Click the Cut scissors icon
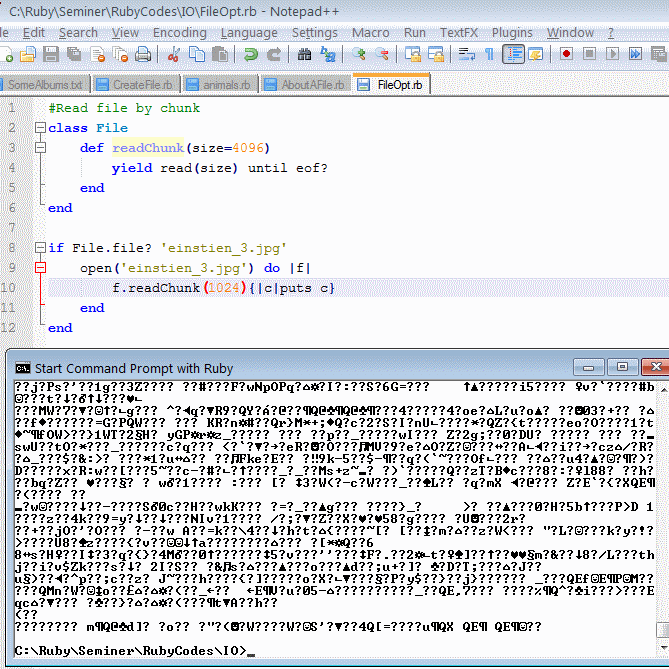Screen dimensions: 669x669 [x=175, y=54]
